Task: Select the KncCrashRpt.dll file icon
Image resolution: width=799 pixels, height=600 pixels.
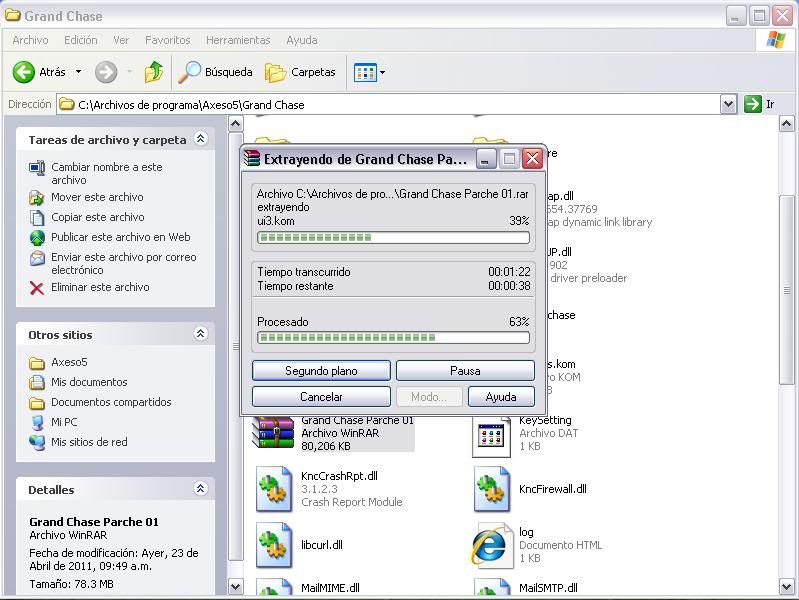Action: 274,488
